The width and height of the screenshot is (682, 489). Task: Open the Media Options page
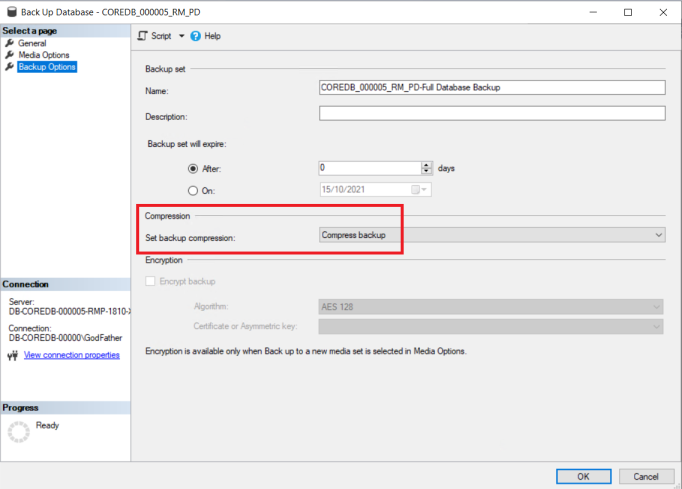pyautogui.click(x=44, y=55)
